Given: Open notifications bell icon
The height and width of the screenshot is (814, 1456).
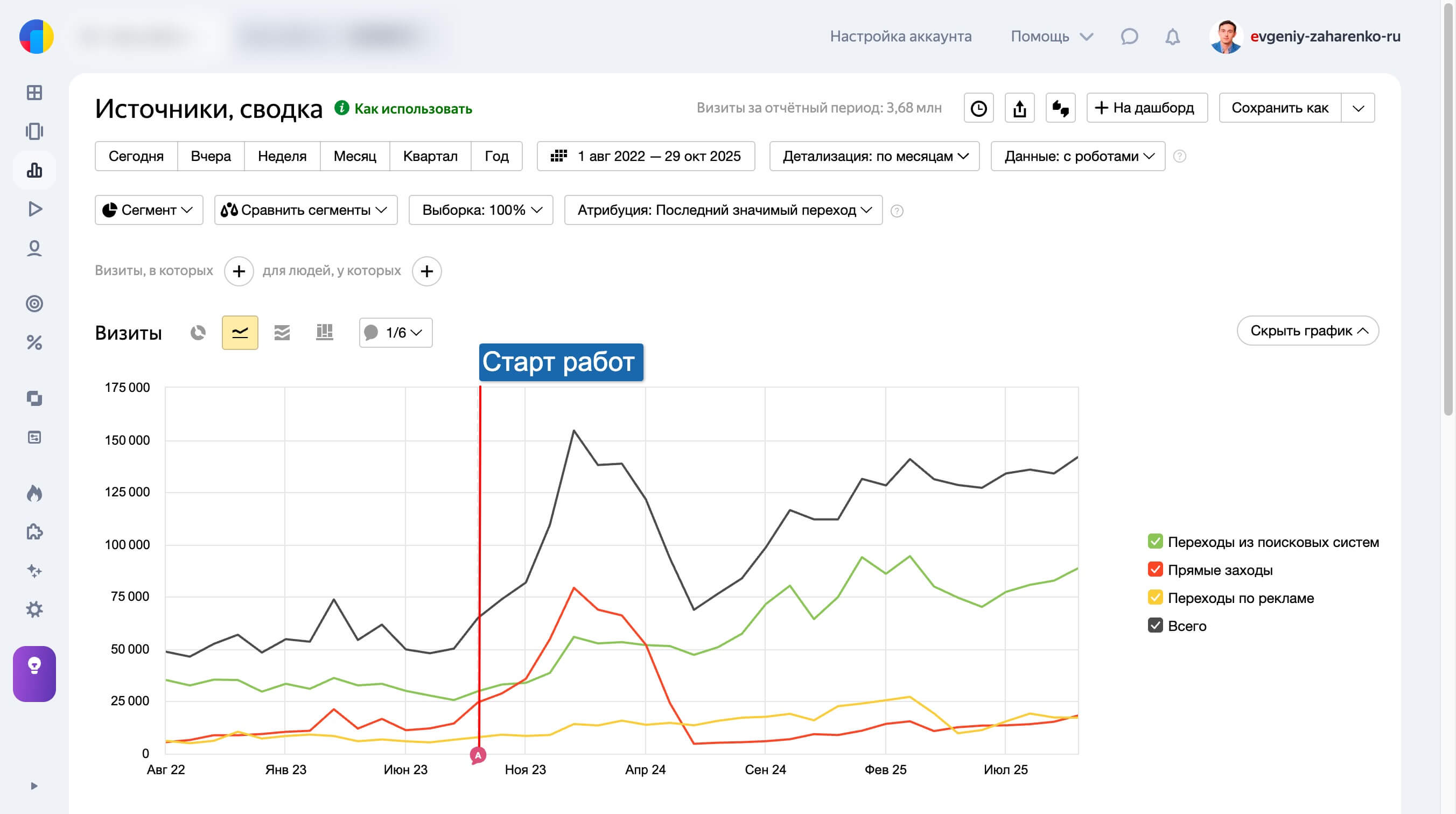Looking at the screenshot, I should (1172, 37).
